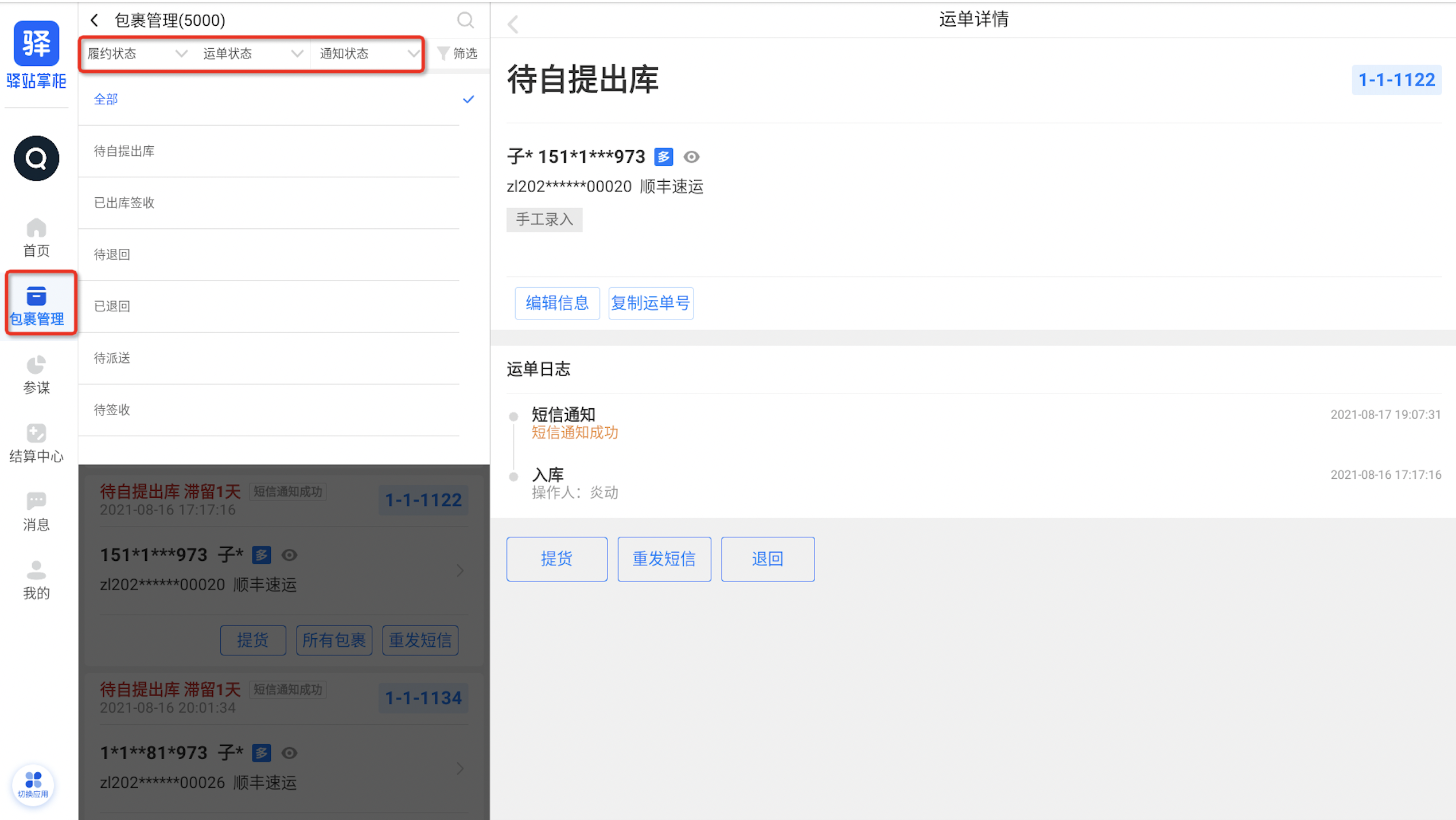Expand the 履约状态 dropdown
Image resolution: width=1456 pixels, height=820 pixels.
[x=137, y=53]
